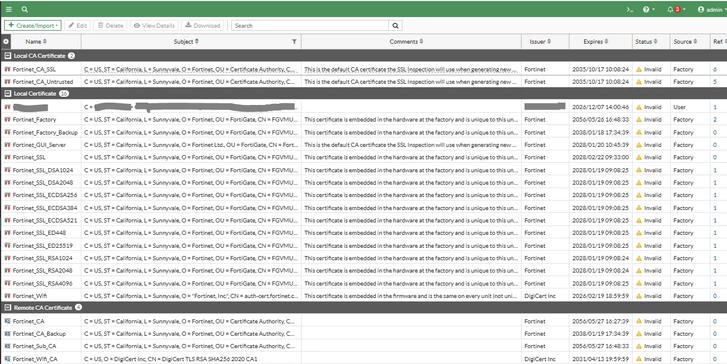Collapse the Local CA Certificate group
Viewport: 727px width, 364px height.
click(x=7, y=56)
